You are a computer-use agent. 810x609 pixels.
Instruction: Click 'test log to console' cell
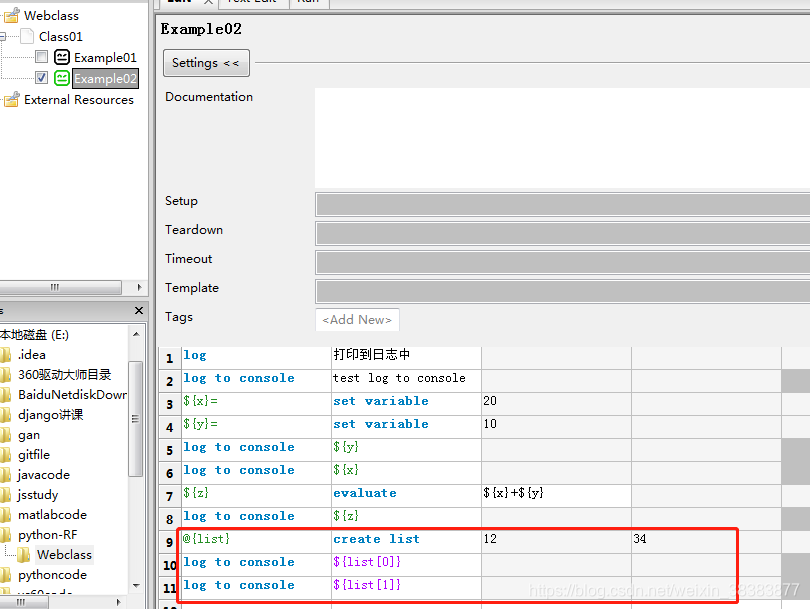point(406,381)
